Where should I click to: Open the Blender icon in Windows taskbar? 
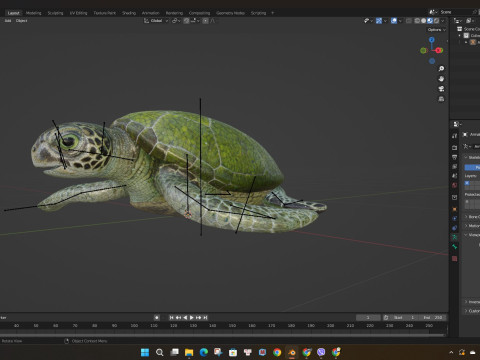click(x=292, y=352)
